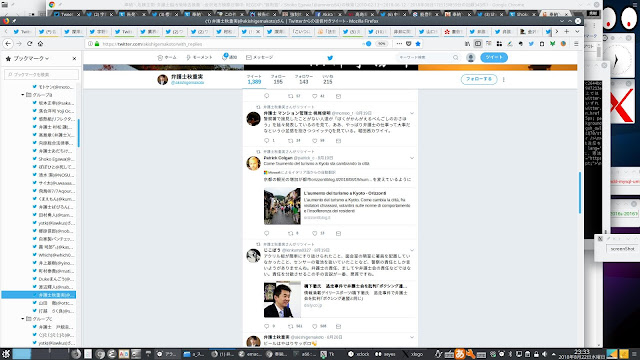640x360 pixels.
Task: Open the Firefox Library icon
Action: coord(467,44)
